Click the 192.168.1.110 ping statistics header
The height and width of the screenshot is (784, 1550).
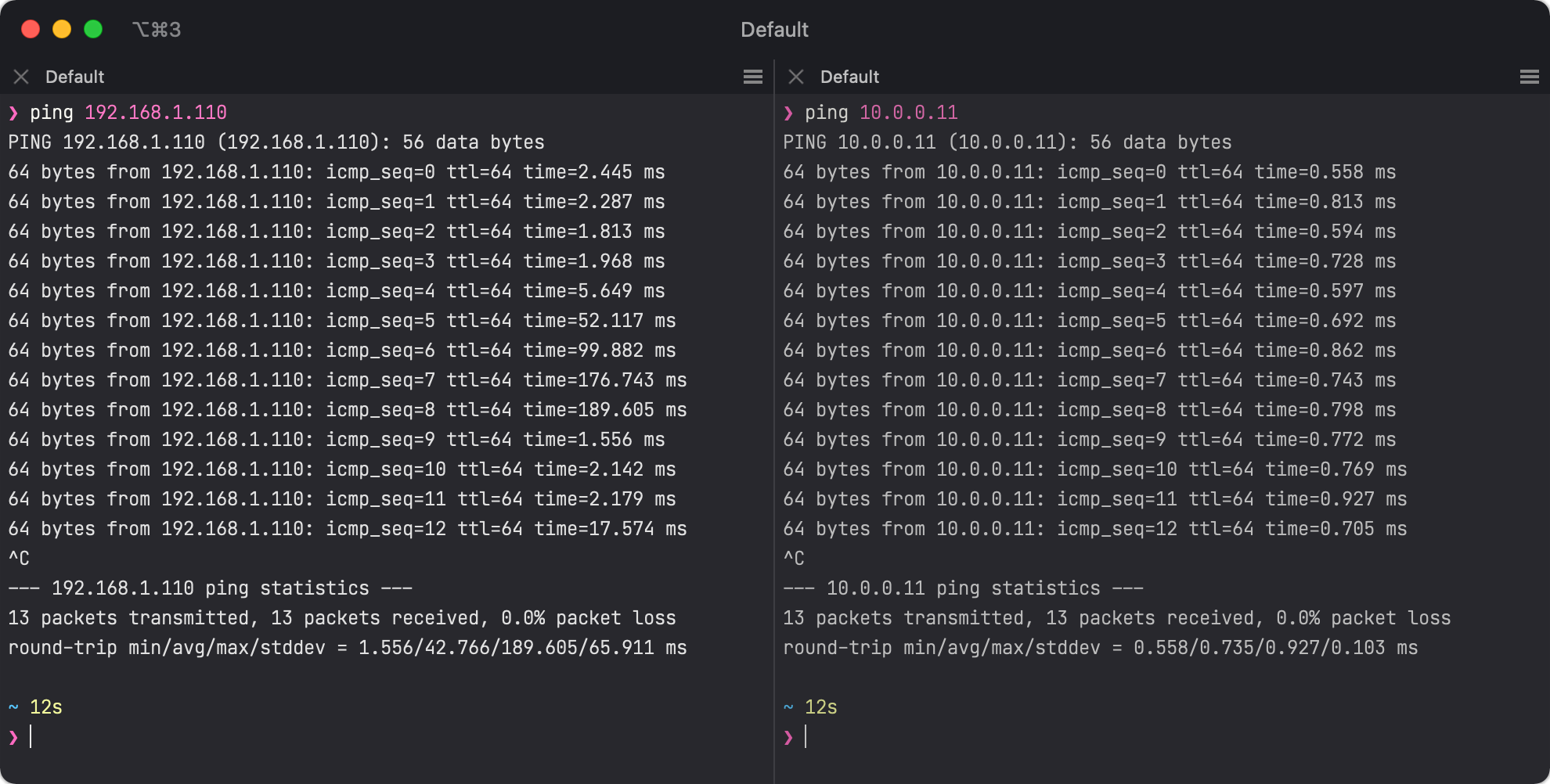(x=210, y=588)
